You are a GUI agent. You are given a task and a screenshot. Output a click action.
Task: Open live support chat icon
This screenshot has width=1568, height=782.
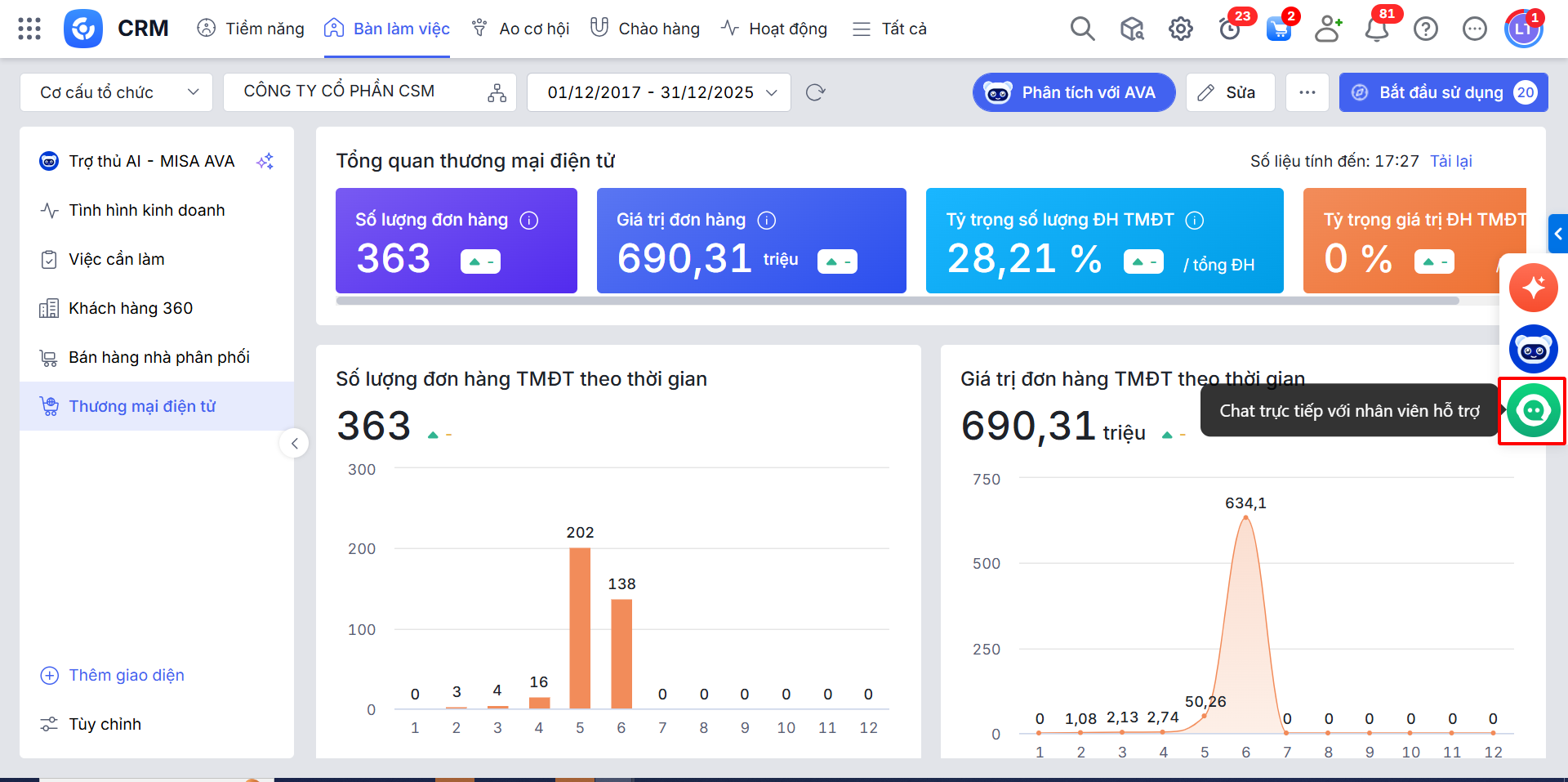1533,410
